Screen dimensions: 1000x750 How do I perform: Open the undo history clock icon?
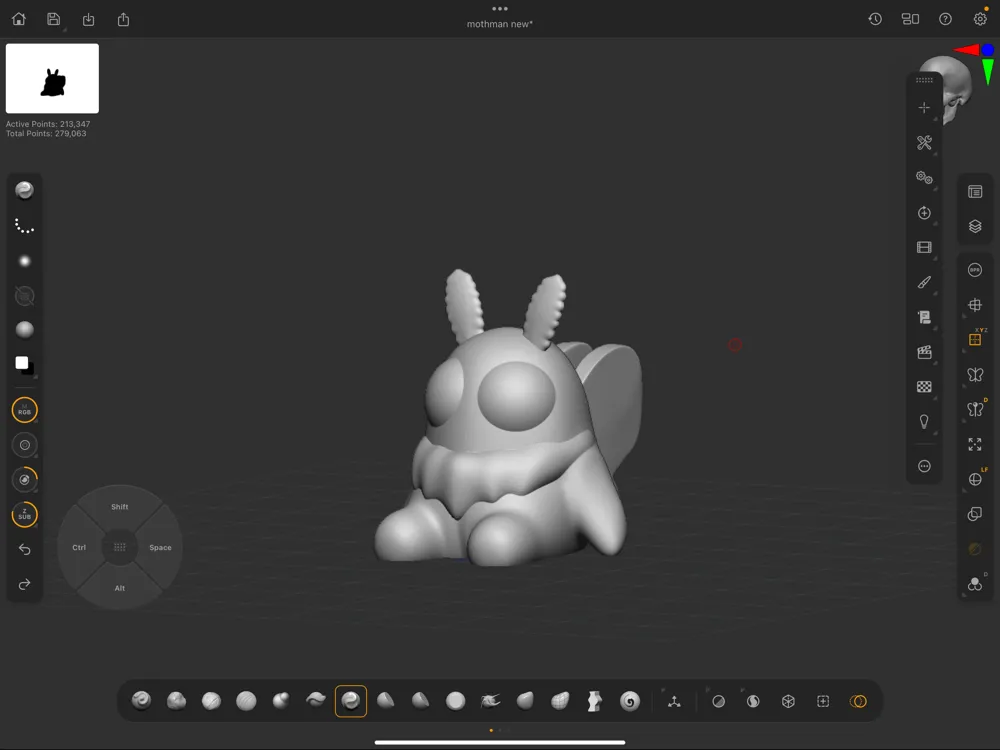875,19
